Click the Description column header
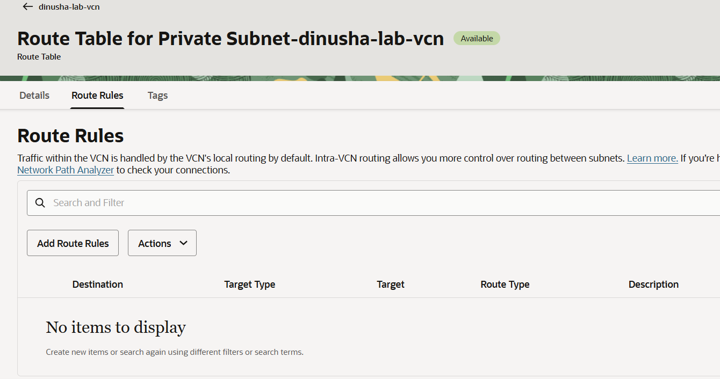The image size is (720, 379). tap(653, 284)
